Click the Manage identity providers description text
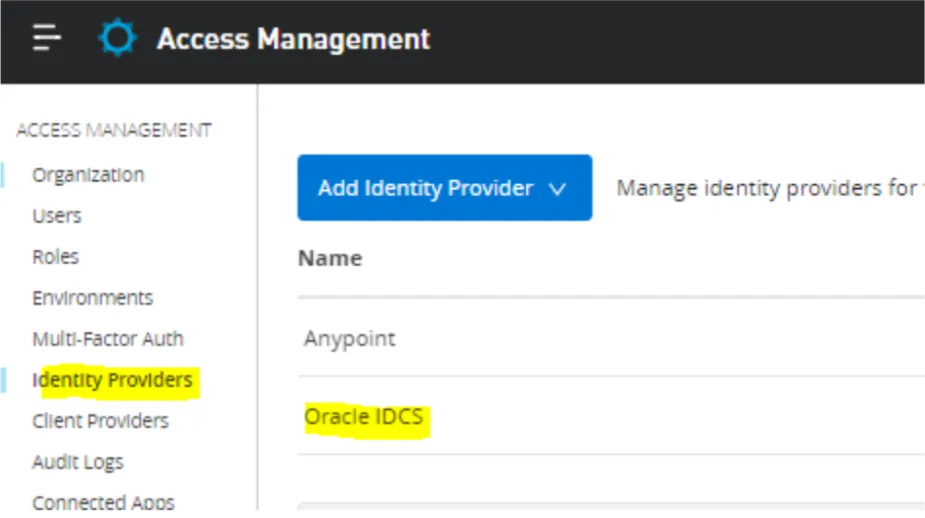Screen dimensions: 925x518 pos(770,188)
